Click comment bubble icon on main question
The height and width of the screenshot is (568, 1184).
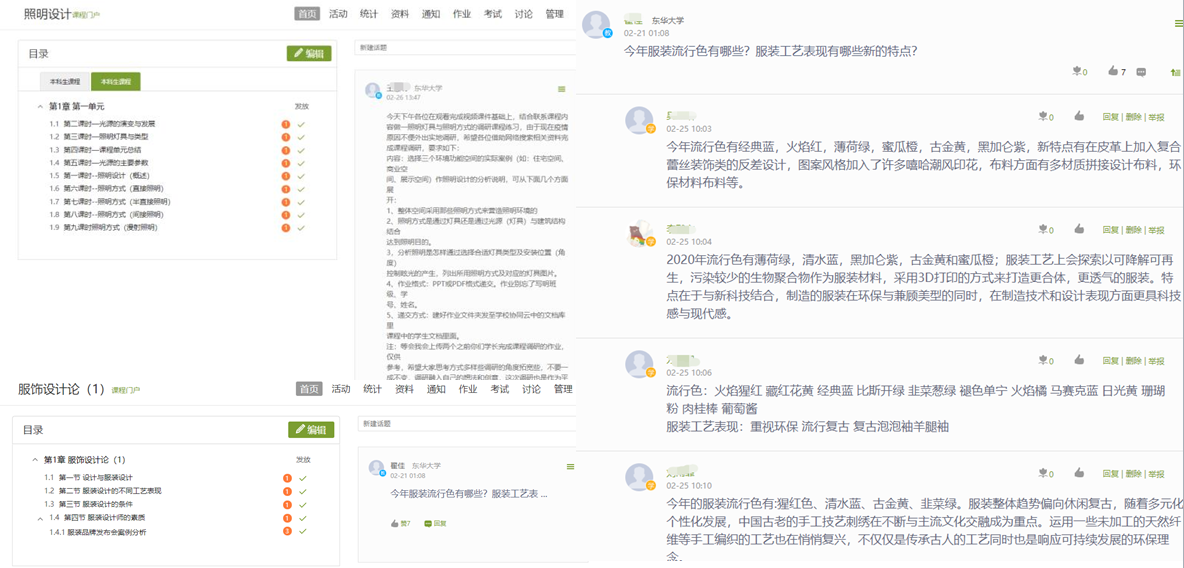[1142, 72]
